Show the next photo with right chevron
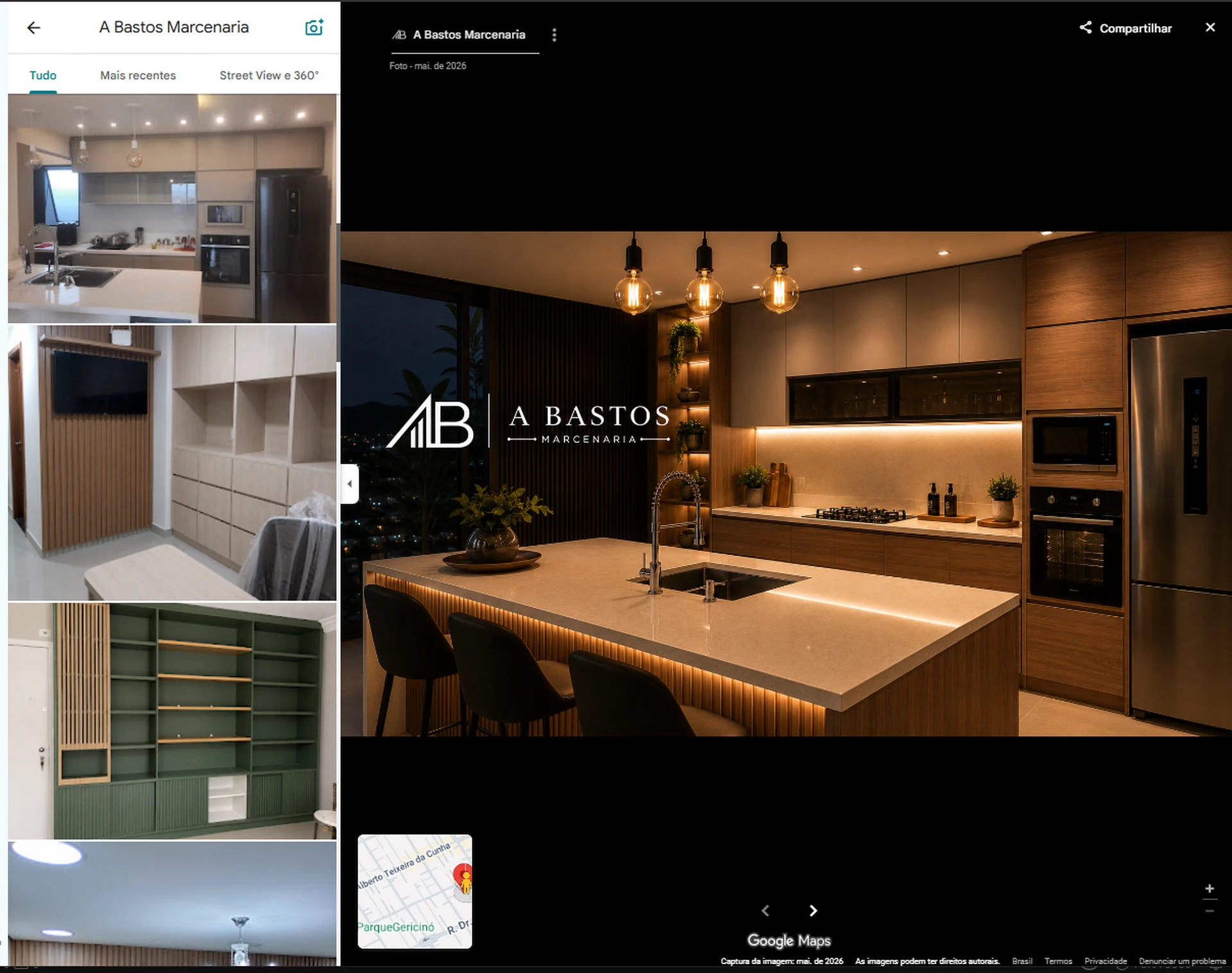This screenshot has height=973, width=1232. pos(813,911)
